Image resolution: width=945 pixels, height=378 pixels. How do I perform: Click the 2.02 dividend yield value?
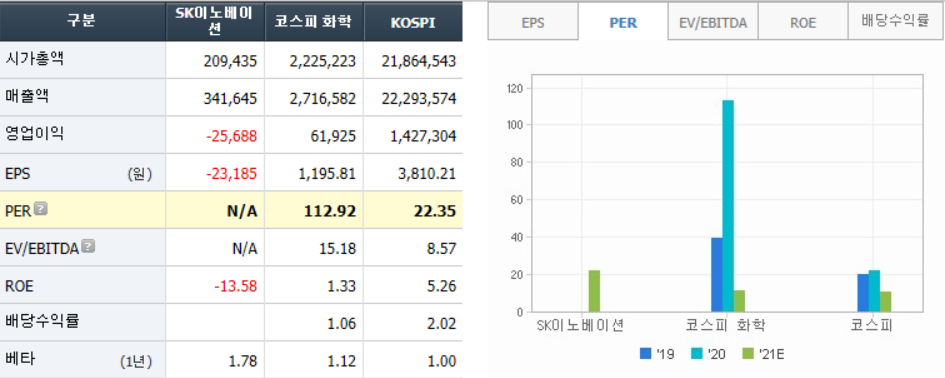tap(442, 323)
